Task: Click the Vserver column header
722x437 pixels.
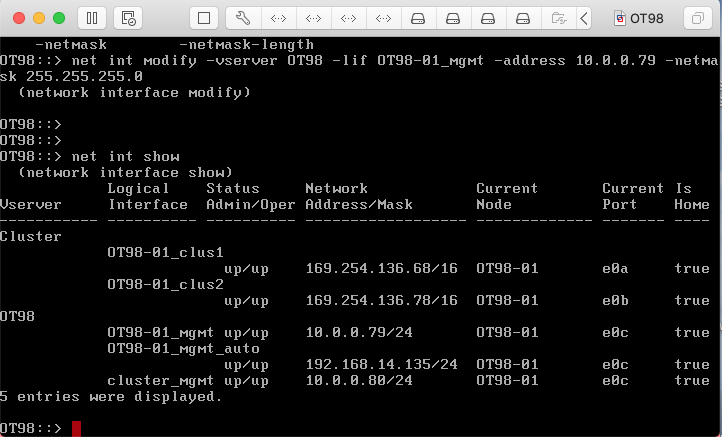Action: (x=30, y=204)
